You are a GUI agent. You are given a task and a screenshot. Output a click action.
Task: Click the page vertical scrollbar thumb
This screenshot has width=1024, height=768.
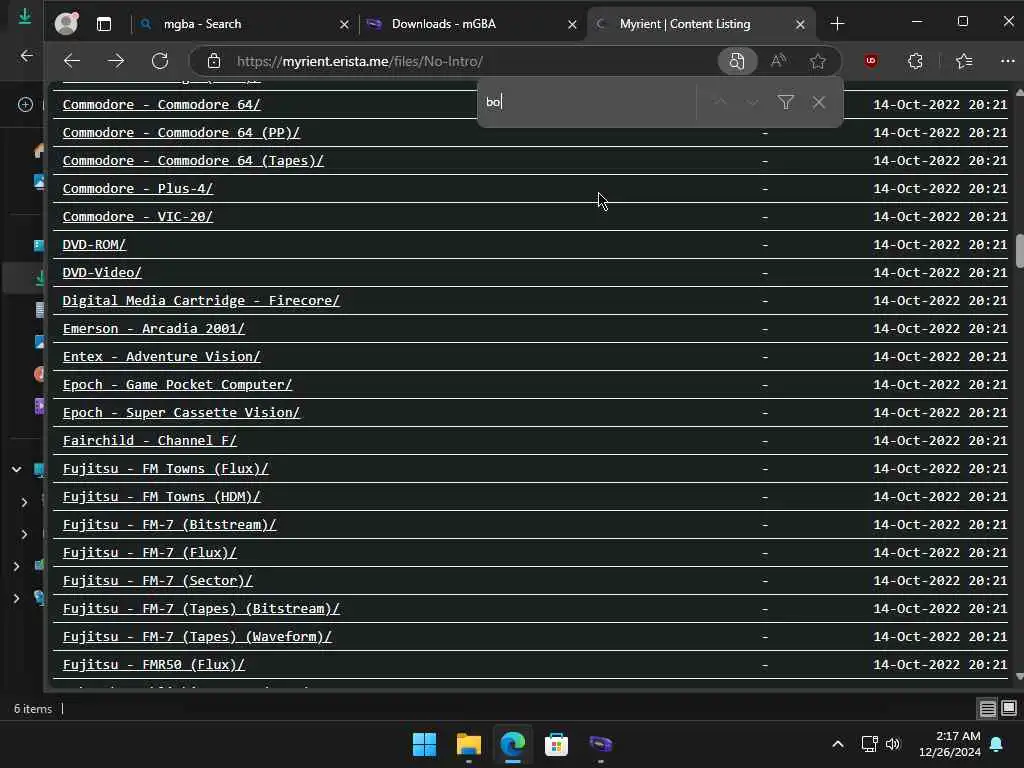1019,250
